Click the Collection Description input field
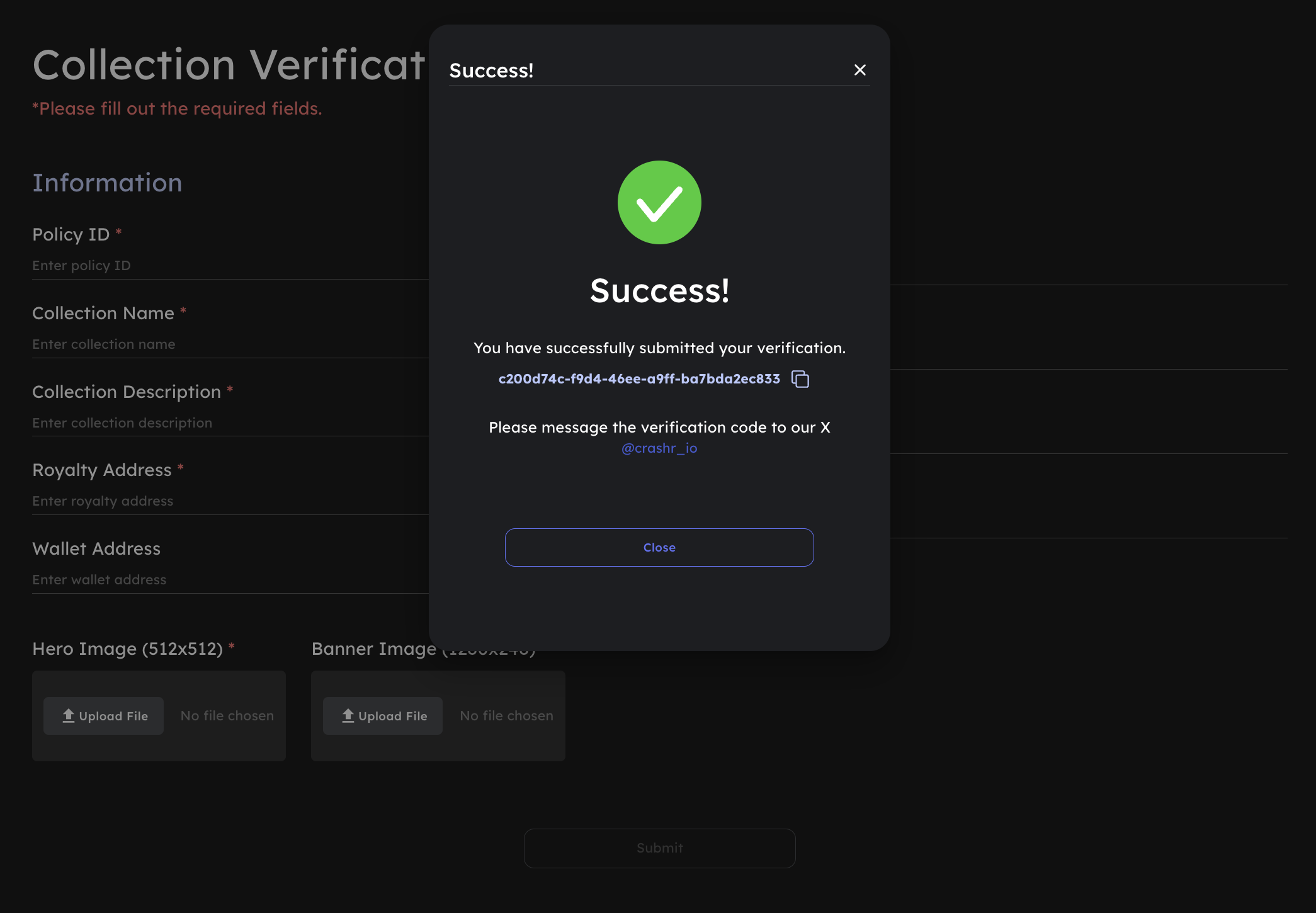The width and height of the screenshot is (1316, 913). coord(230,423)
